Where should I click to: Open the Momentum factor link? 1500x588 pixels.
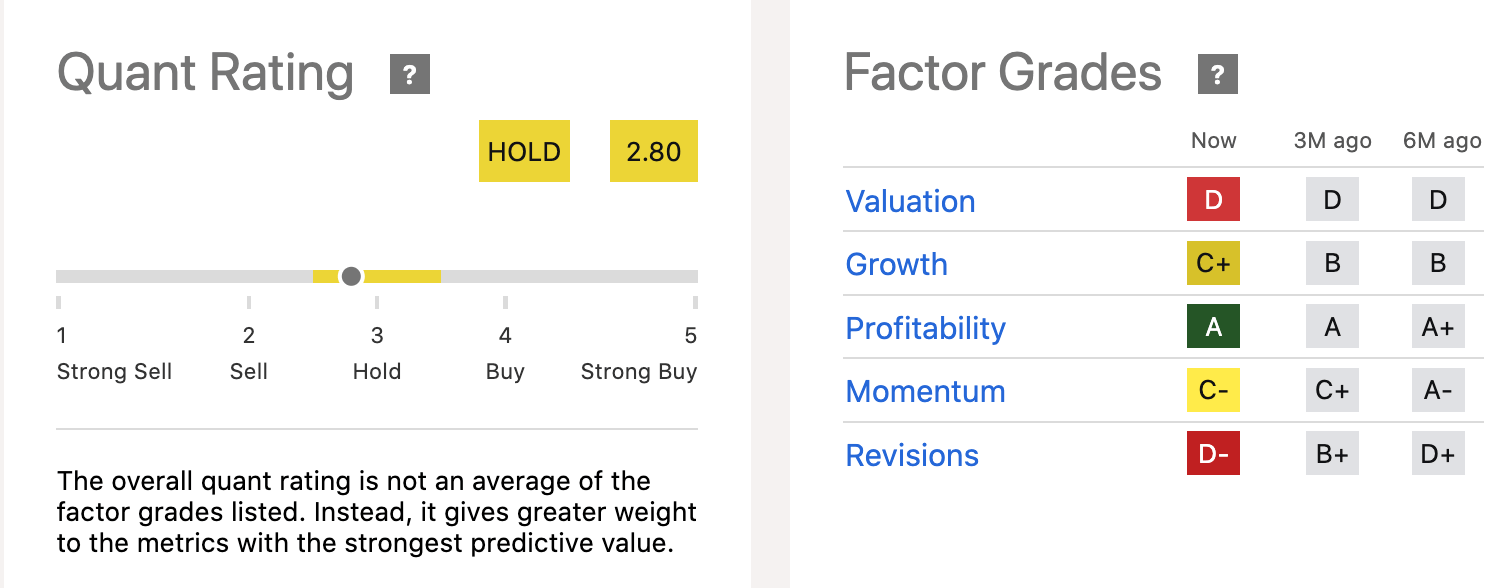click(925, 391)
